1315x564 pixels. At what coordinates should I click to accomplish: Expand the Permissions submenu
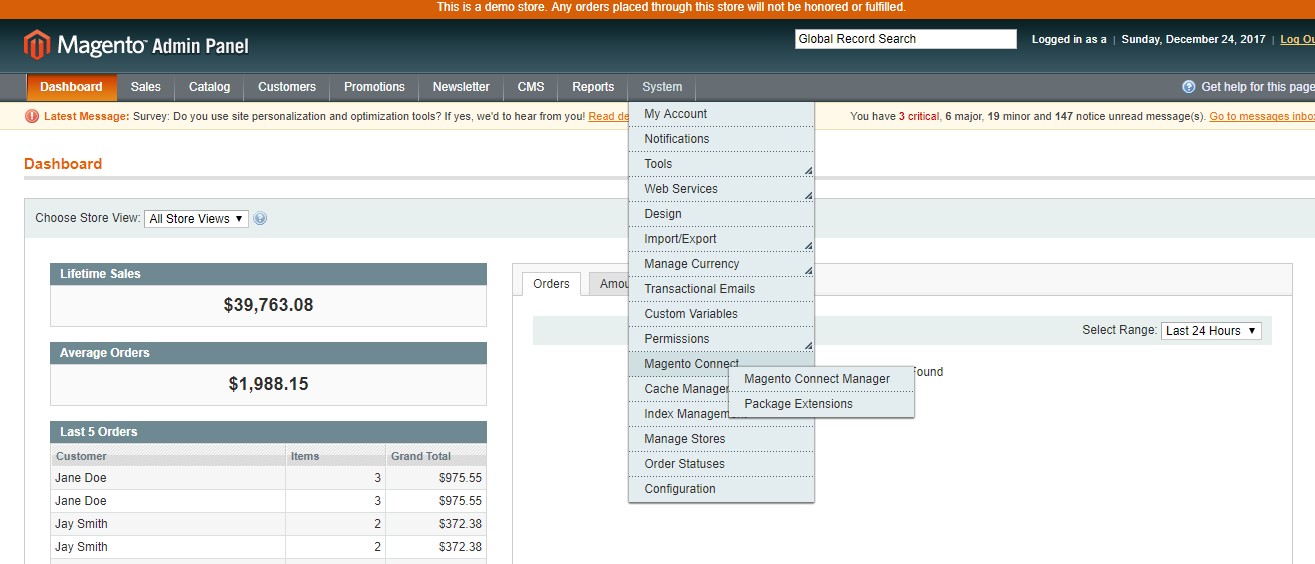[721, 339]
